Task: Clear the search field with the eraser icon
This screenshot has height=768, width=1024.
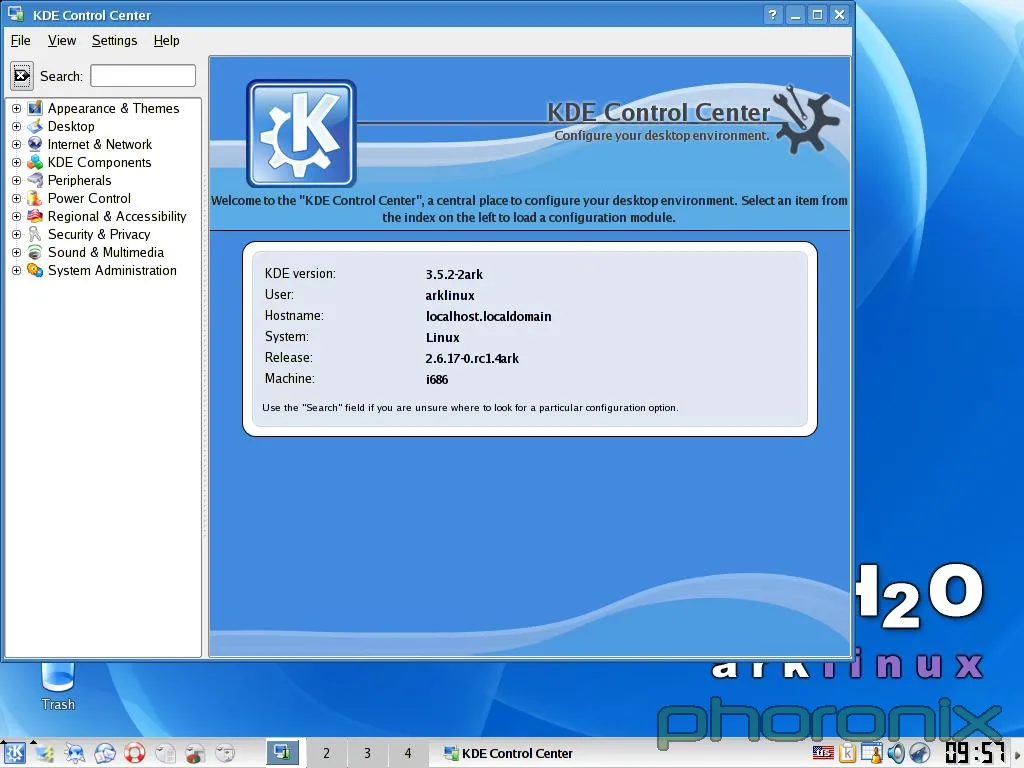Action: [22, 76]
